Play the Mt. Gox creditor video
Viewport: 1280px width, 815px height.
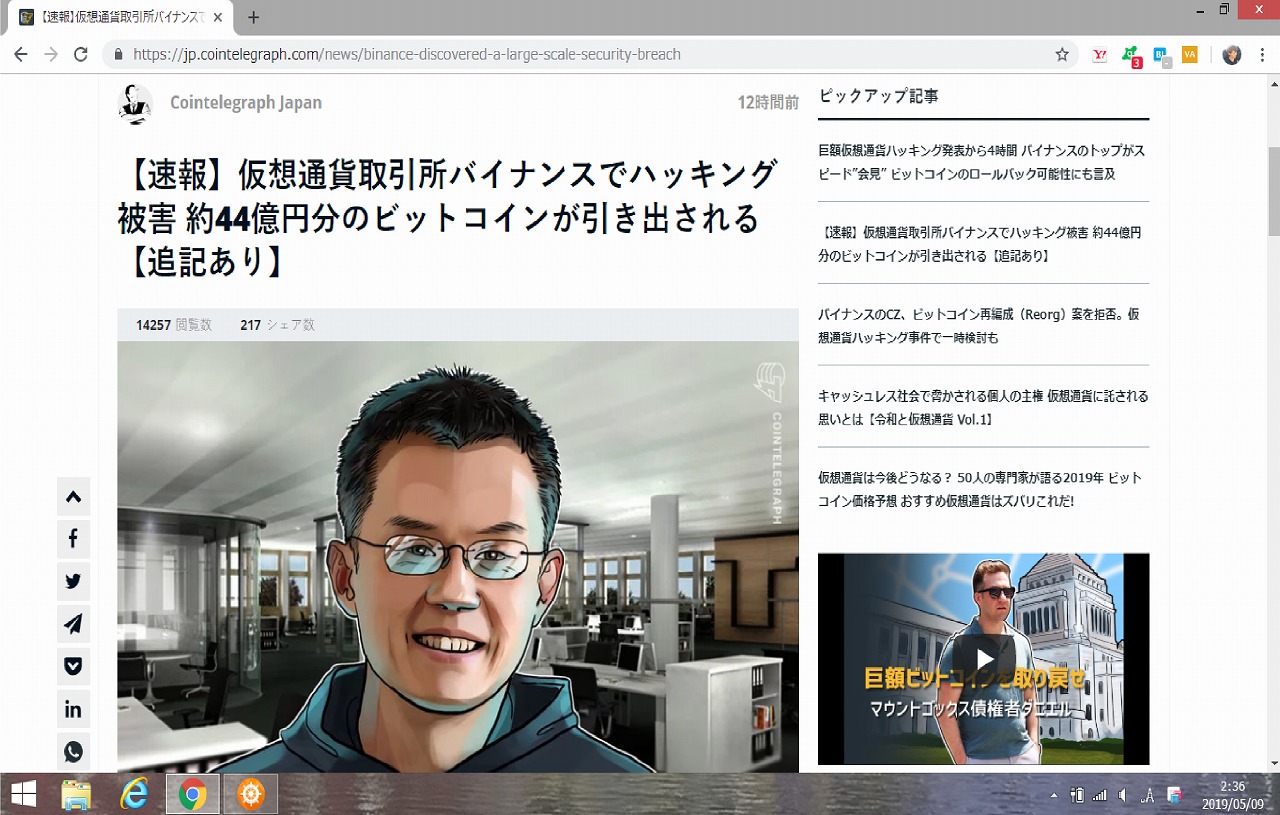pyautogui.click(x=984, y=658)
